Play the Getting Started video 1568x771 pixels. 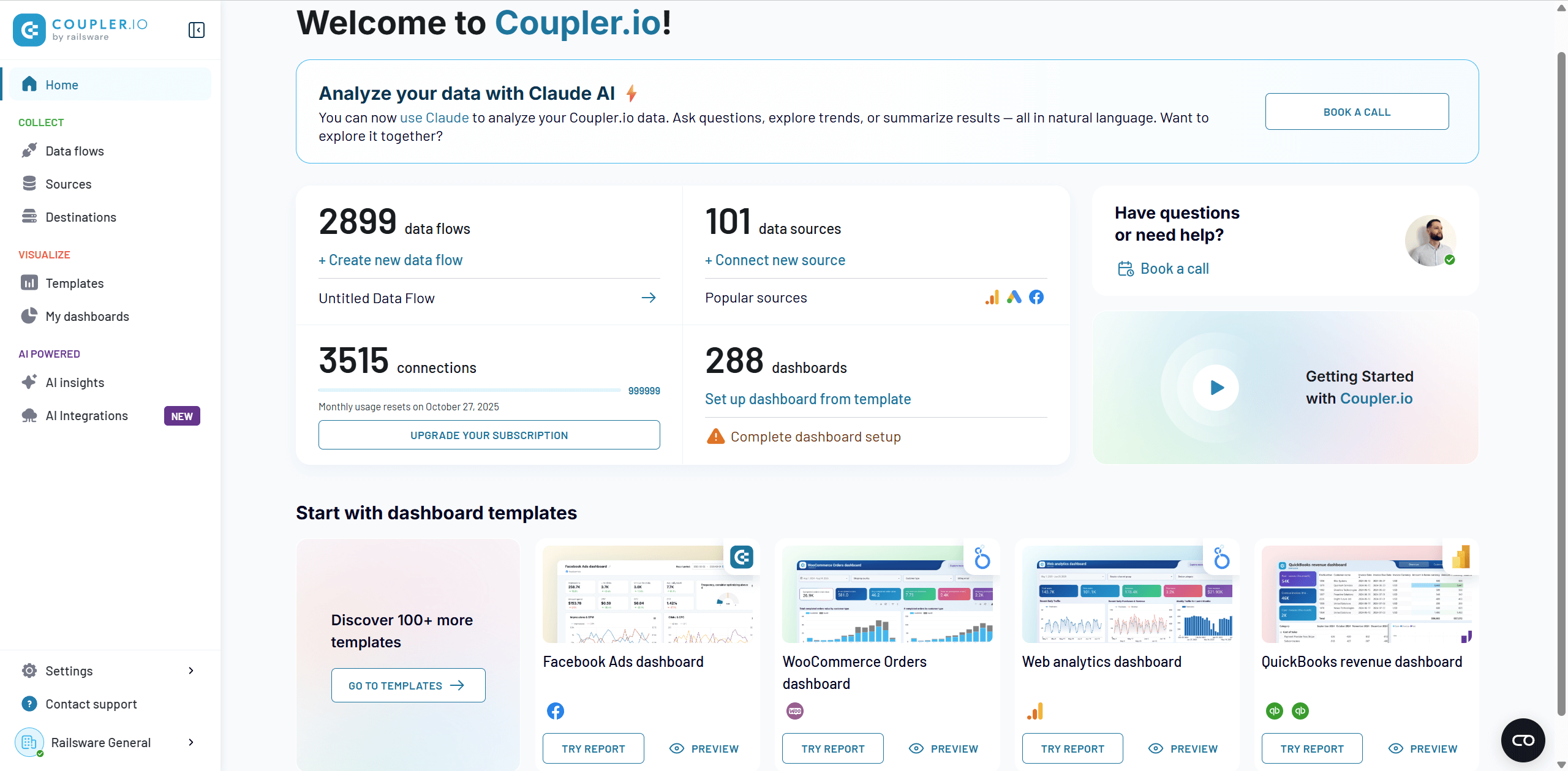point(1216,387)
